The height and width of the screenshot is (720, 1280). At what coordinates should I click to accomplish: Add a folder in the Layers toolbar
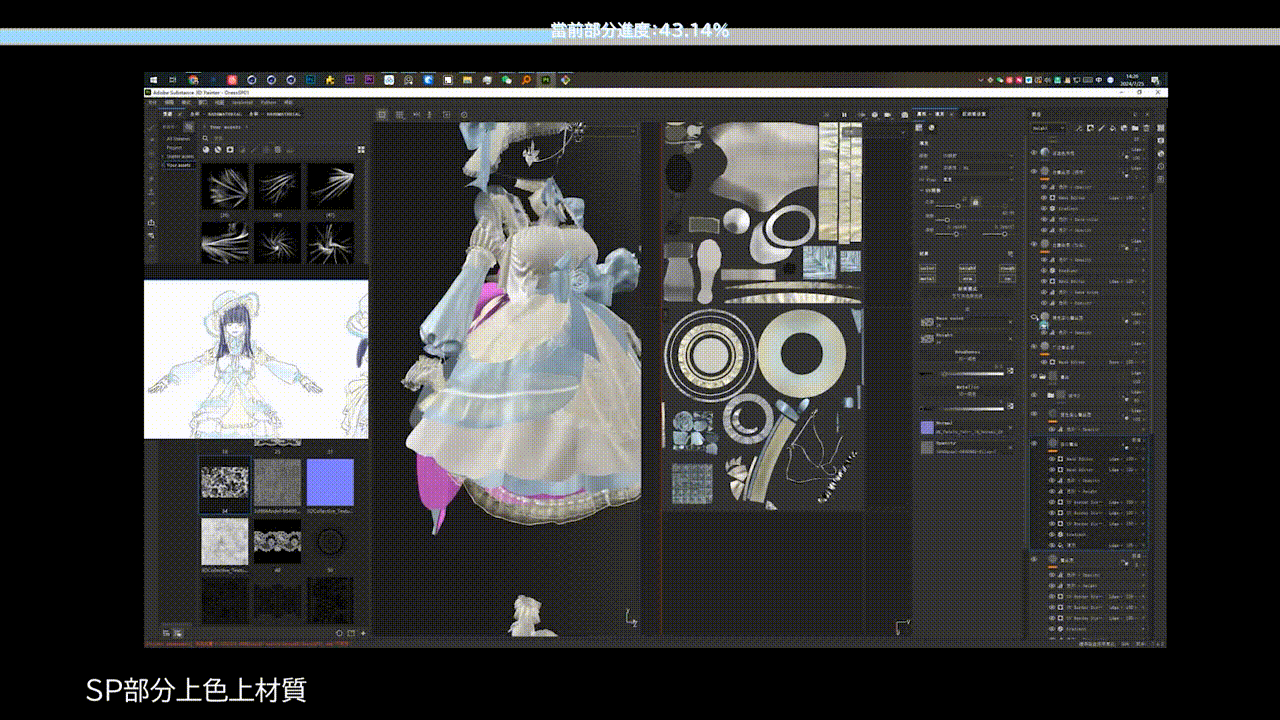coord(1135,128)
